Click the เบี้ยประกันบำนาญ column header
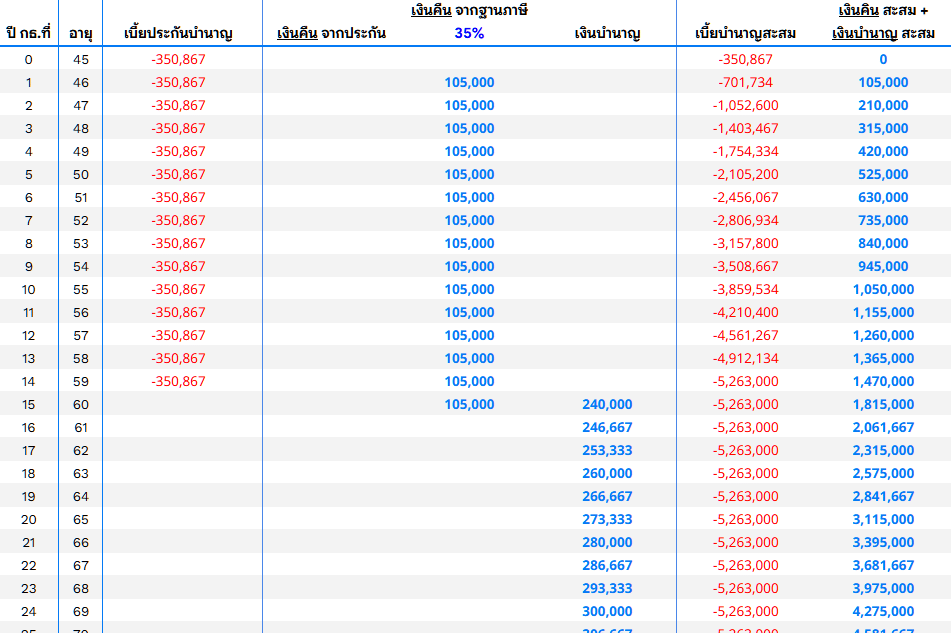Screen dimensions: 951x633 click(x=178, y=33)
